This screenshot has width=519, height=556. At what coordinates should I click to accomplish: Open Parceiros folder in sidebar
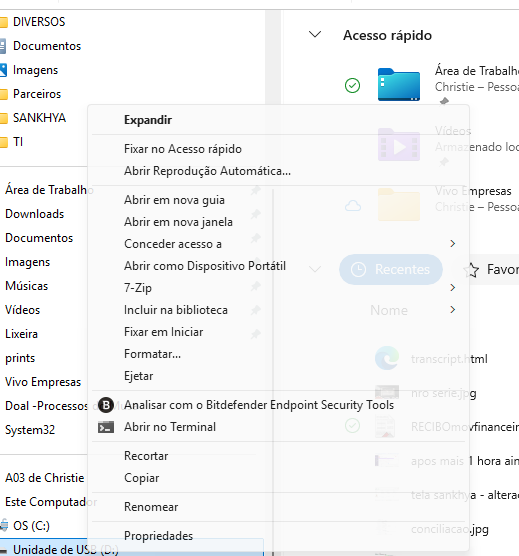pos(37,94)
